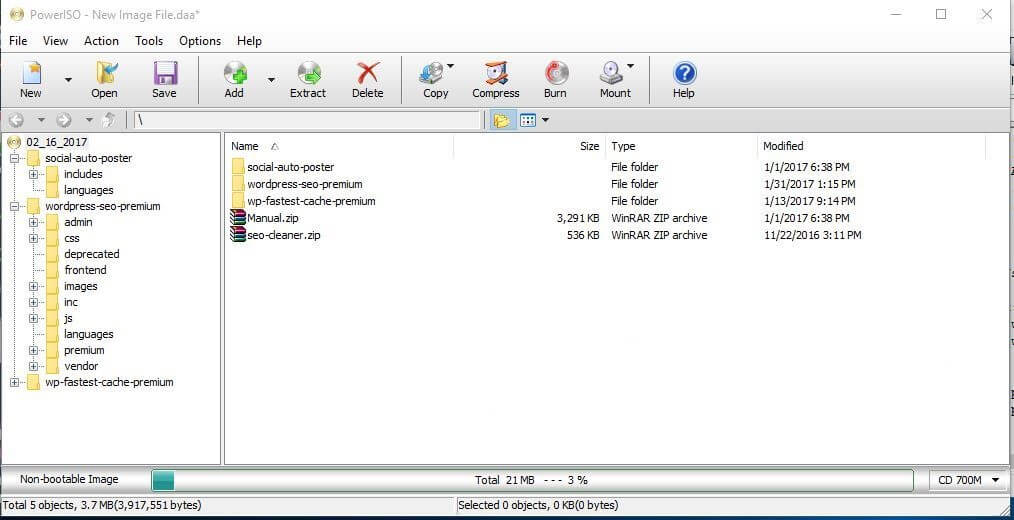Click the Add files toolbar icon
This screenshot has width=1014, height=520.
click(235, 73)
